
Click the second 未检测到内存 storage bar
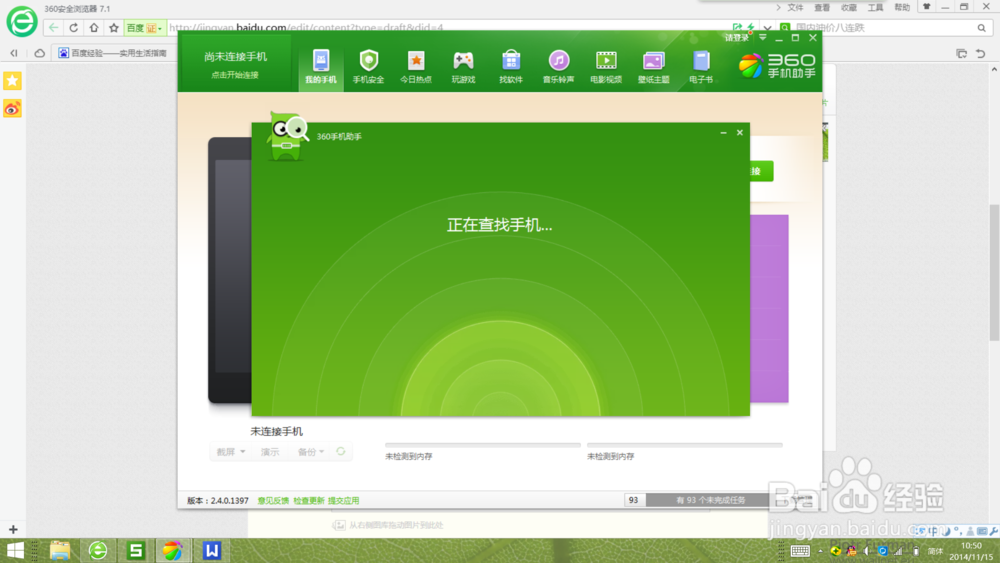(684, 445)
